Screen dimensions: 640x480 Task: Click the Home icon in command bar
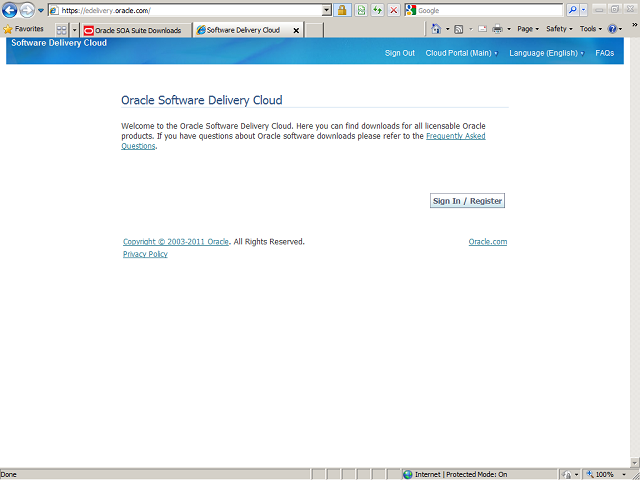pos(436,30)
